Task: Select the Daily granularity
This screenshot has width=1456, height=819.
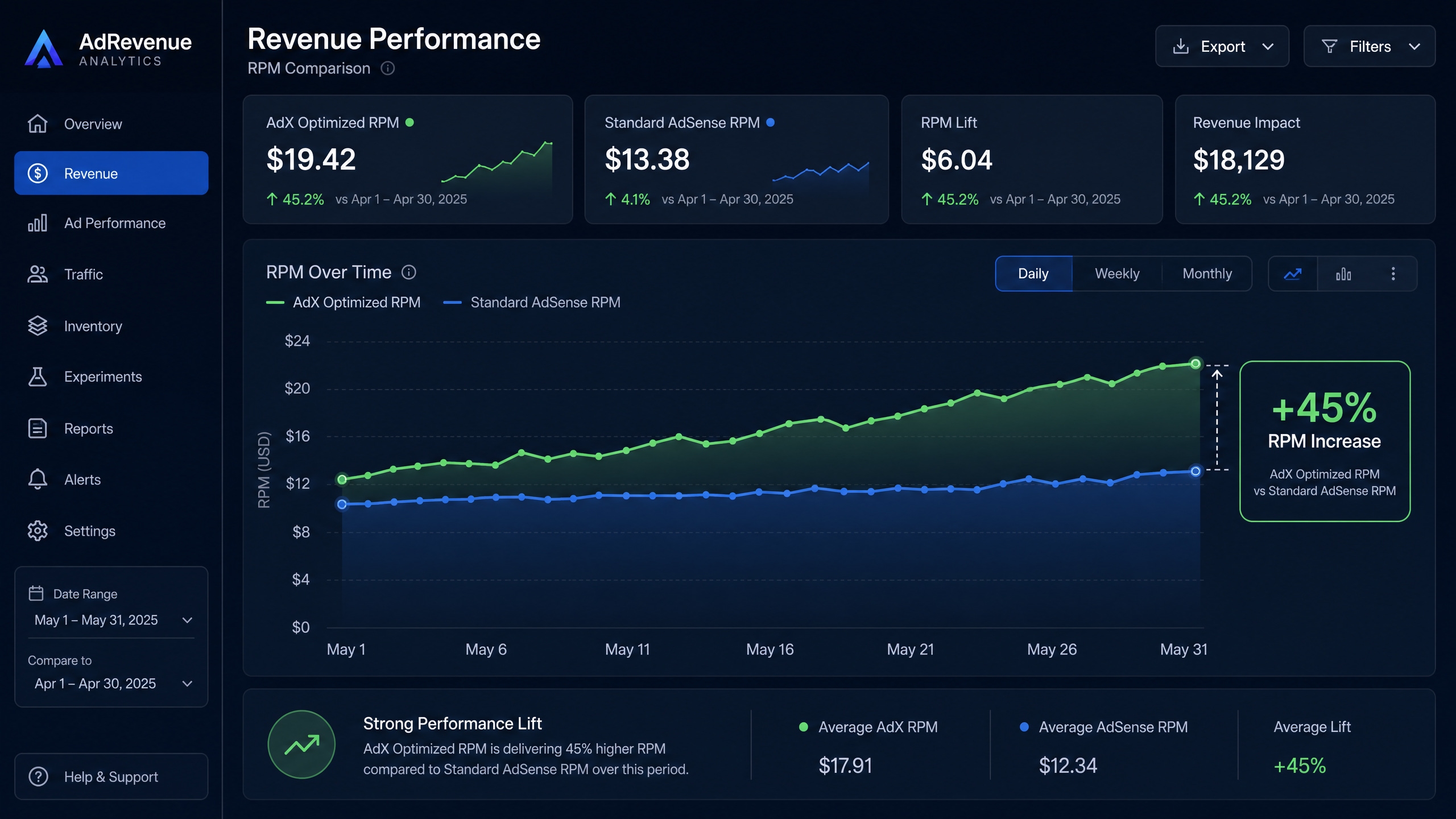Action: click(x=1033, y=274)
